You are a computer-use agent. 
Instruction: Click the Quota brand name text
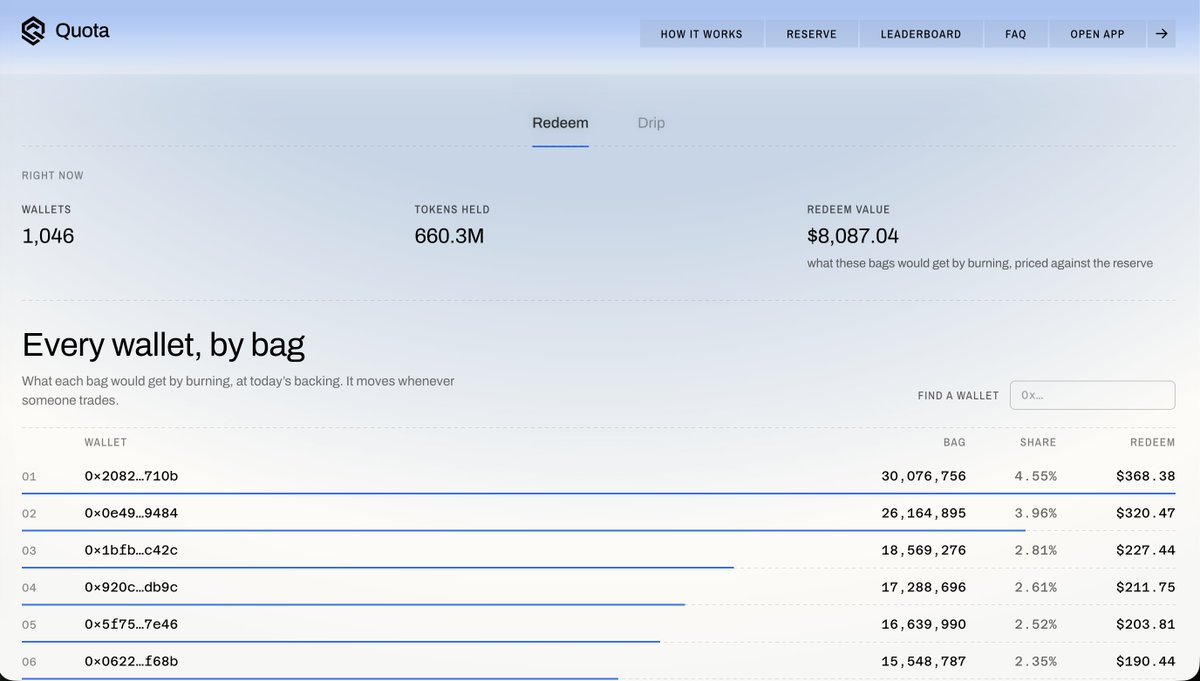click(82, 31)
